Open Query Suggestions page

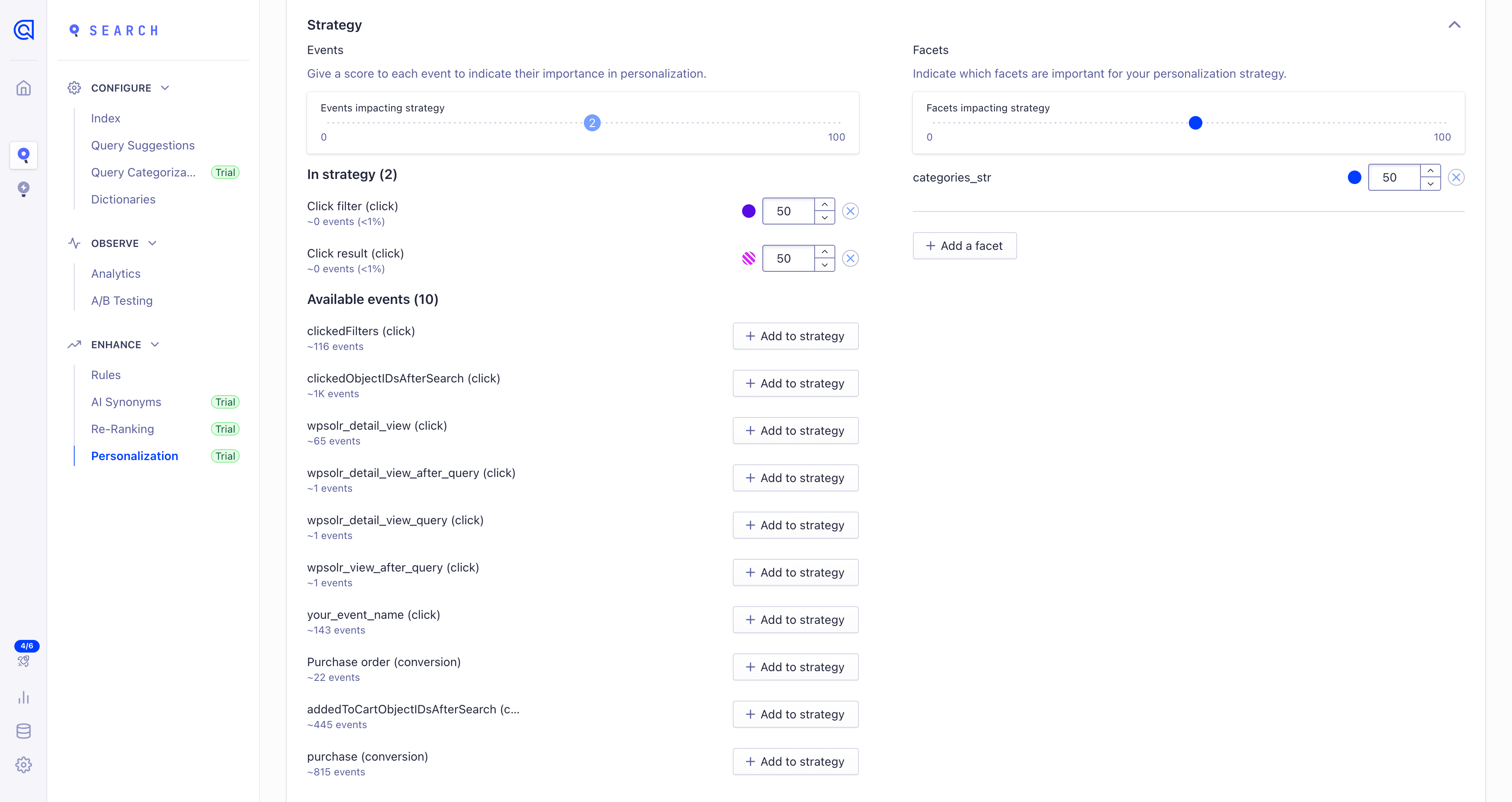tap(143, 146)
